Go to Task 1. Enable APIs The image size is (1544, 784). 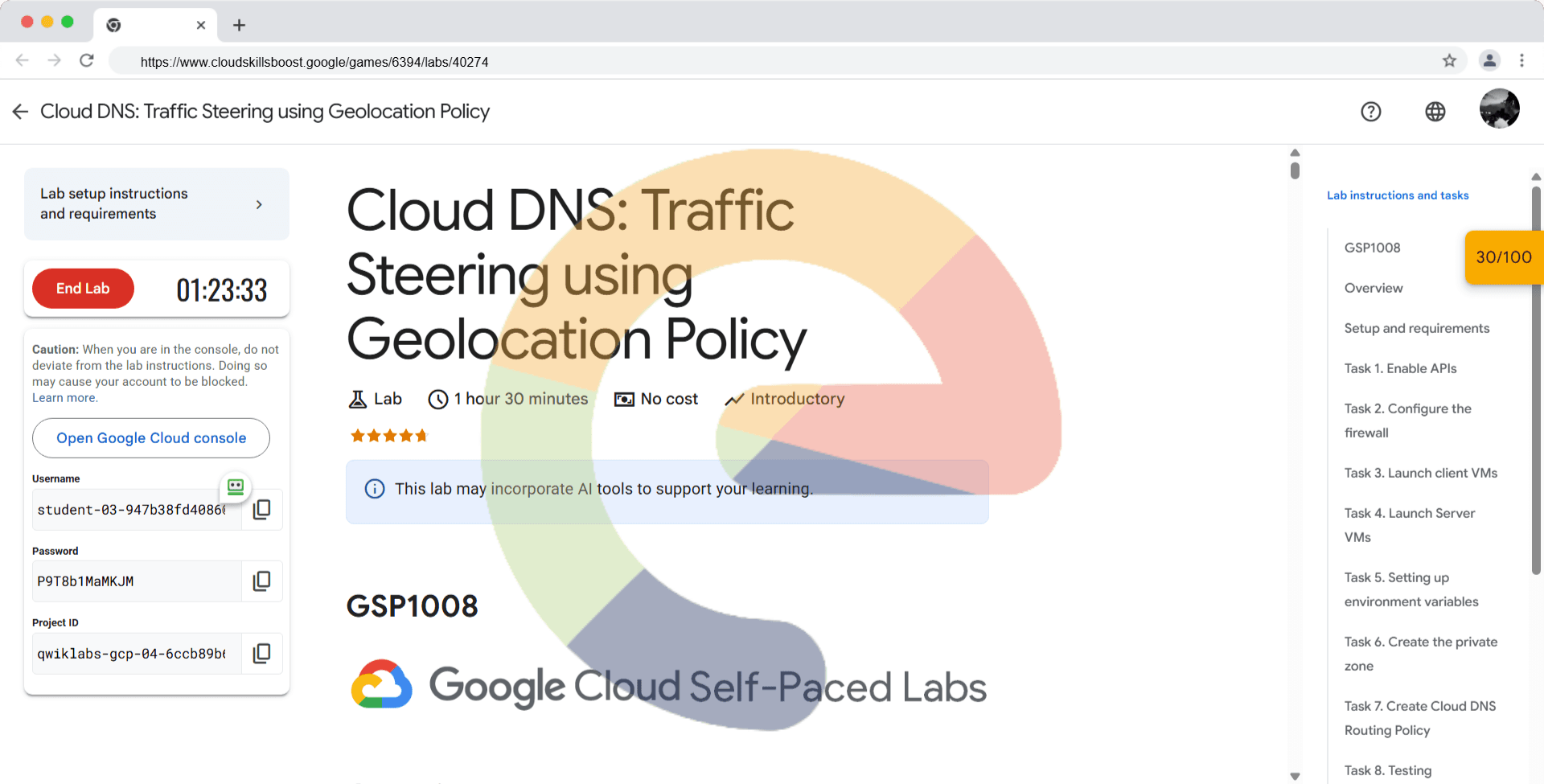click(x=1401, y=368)
